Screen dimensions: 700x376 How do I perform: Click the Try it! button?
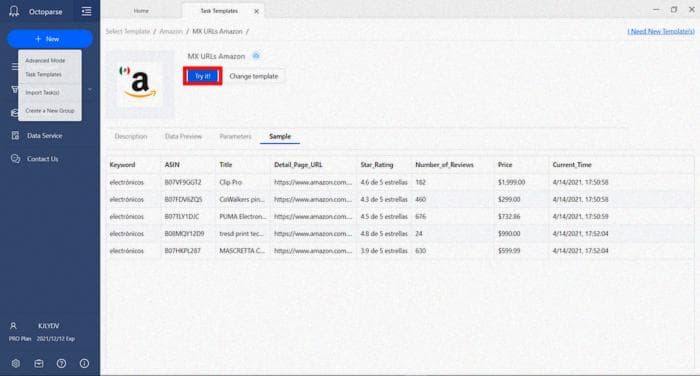pyautogui.click(x=202, y=76)
